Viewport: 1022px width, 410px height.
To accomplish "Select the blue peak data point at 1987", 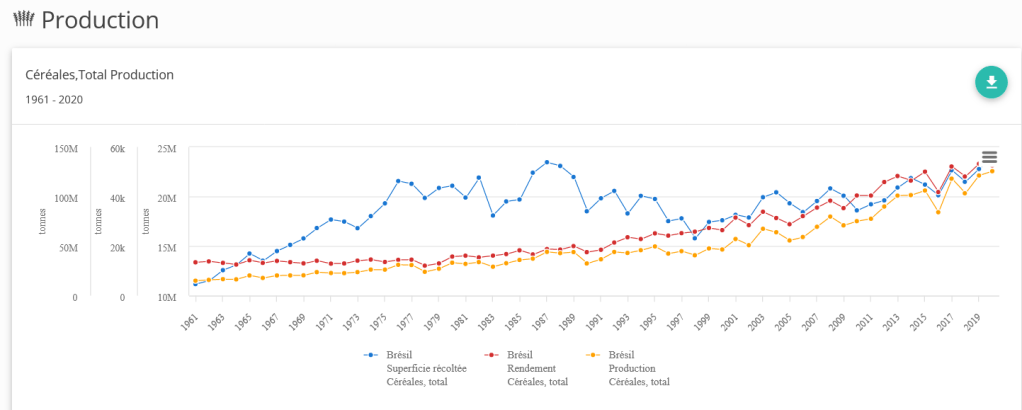I will 546,162.
